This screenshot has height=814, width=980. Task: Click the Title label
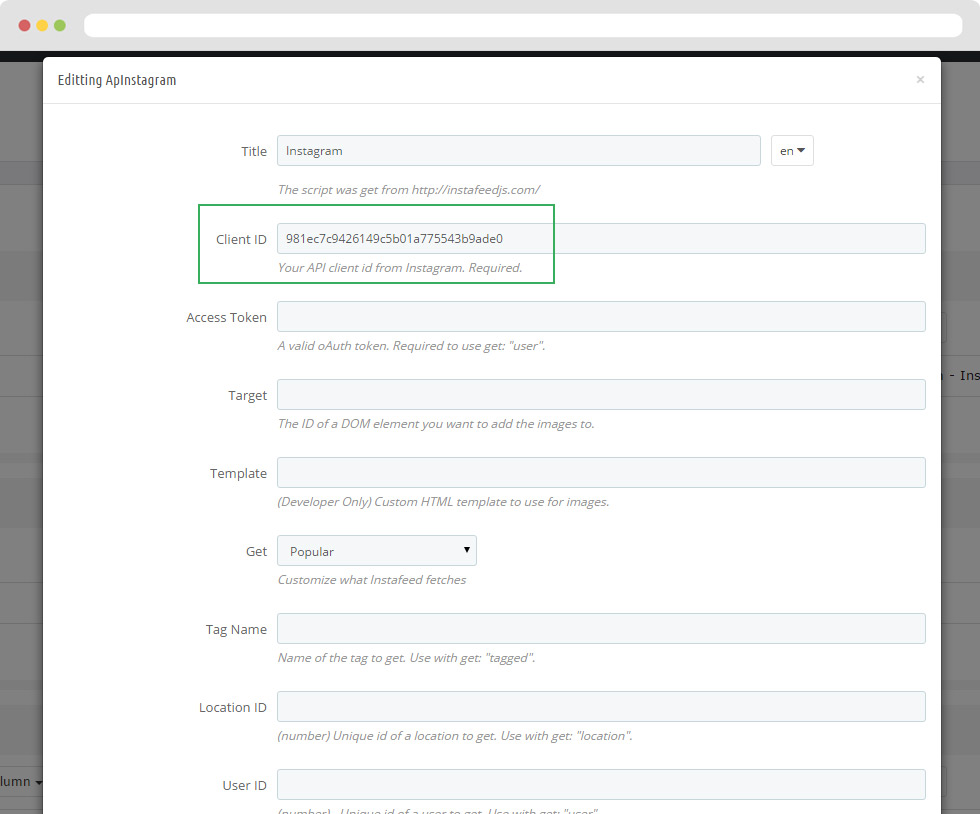254,151
